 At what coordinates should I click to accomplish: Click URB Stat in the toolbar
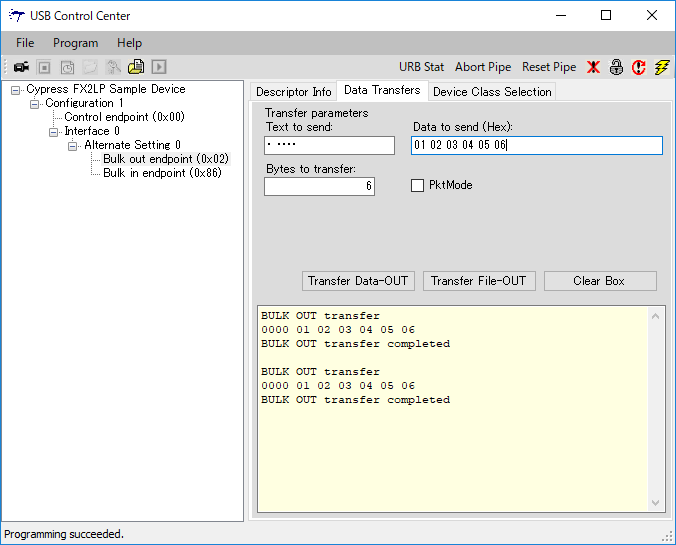[x=421, y=67]
